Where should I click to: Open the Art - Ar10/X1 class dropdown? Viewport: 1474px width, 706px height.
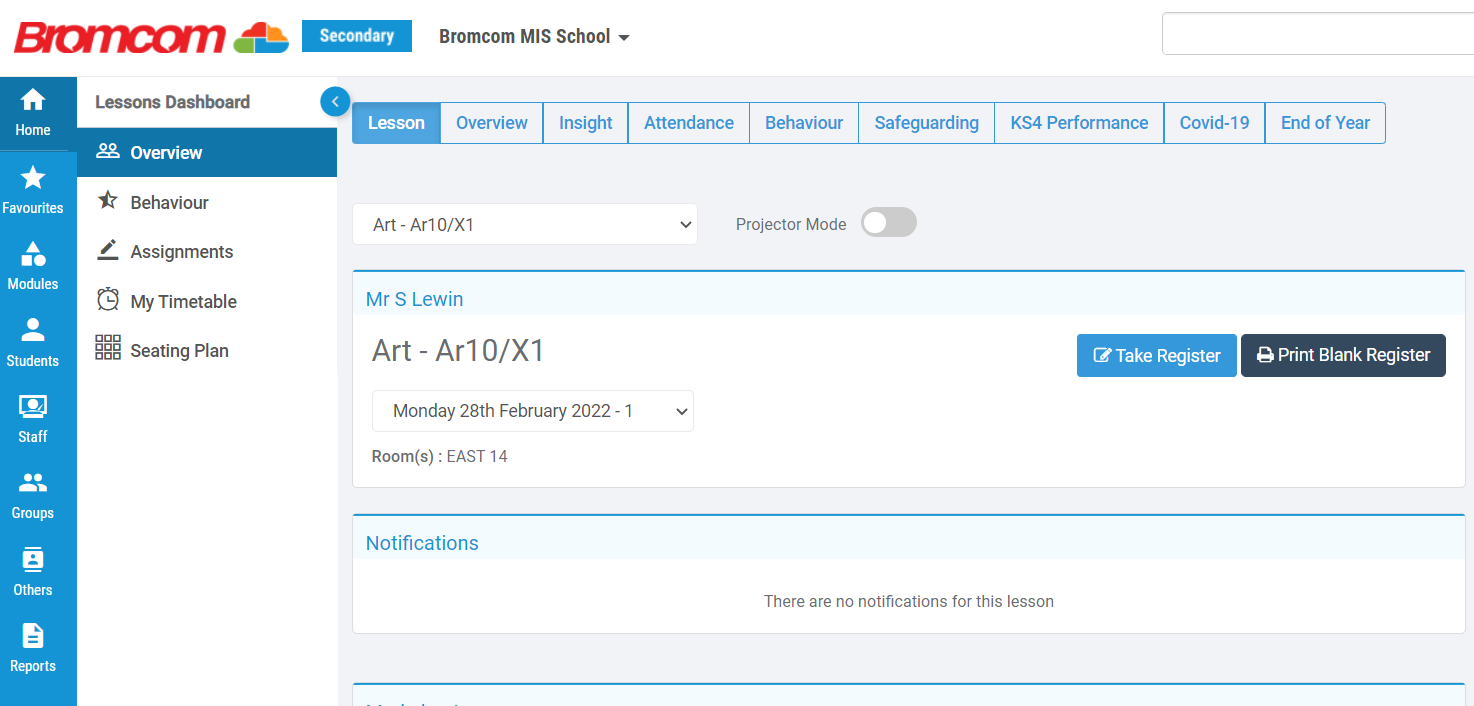coord(525,224)
